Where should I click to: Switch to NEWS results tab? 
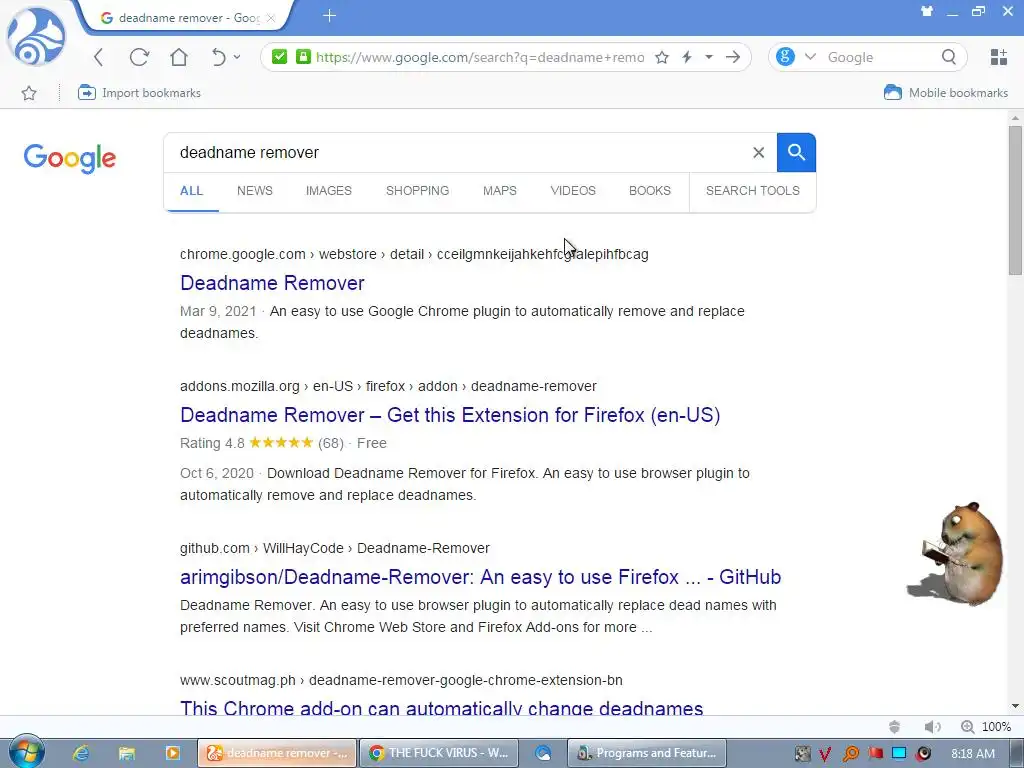point(255,191)
